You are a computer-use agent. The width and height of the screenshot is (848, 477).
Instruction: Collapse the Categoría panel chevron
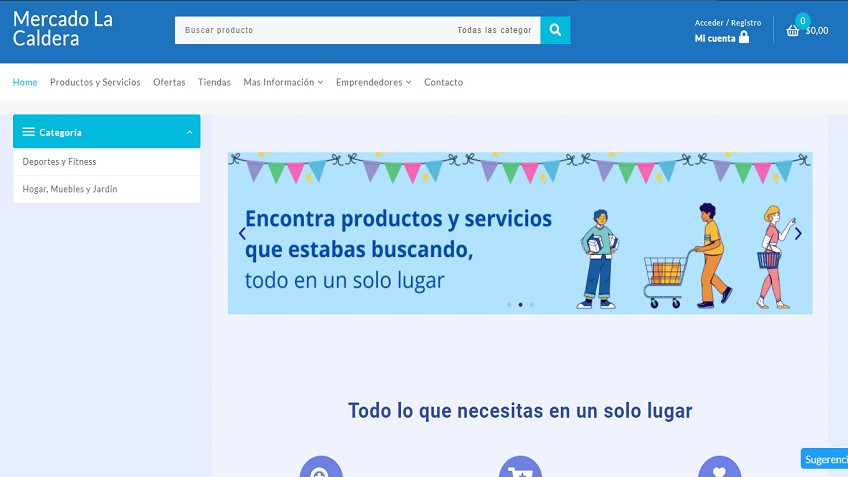(189, 132)
